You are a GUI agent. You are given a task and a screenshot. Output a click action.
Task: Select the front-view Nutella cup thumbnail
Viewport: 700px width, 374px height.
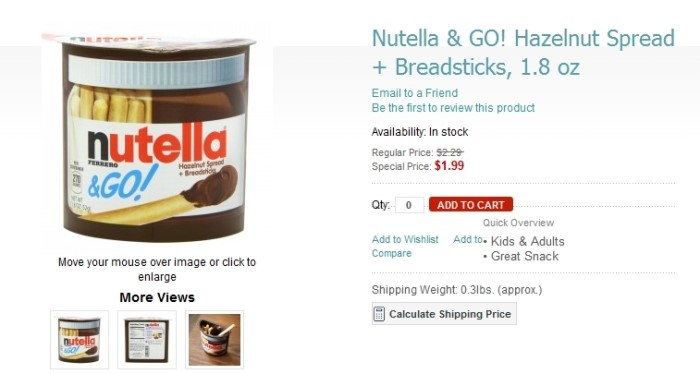coord(79,340)
